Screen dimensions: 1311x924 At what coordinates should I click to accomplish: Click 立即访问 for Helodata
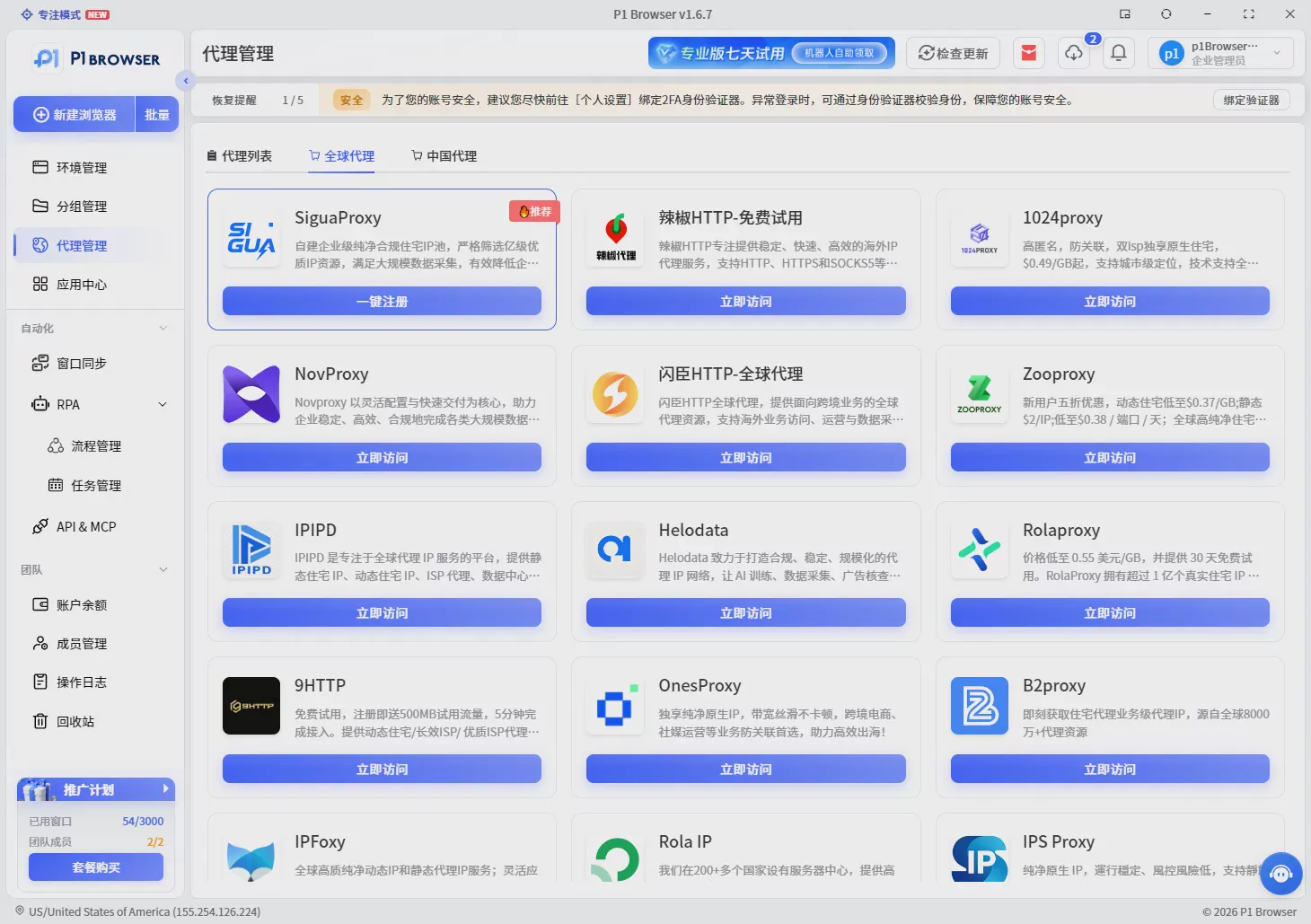point(746,613)
